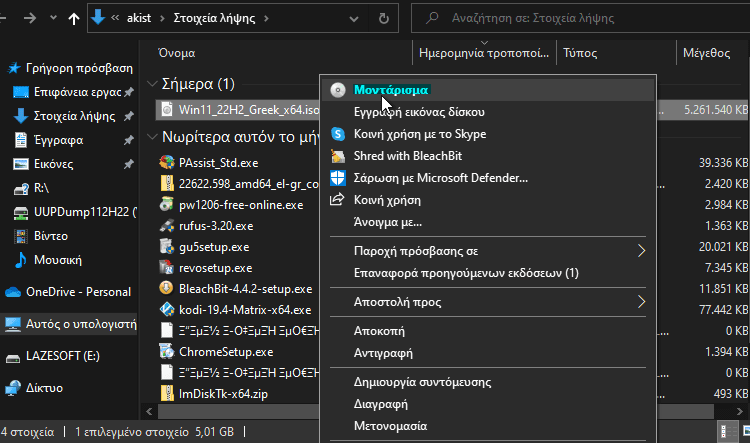
Task: Go up one folder level
Action: (x=74, y=18)
